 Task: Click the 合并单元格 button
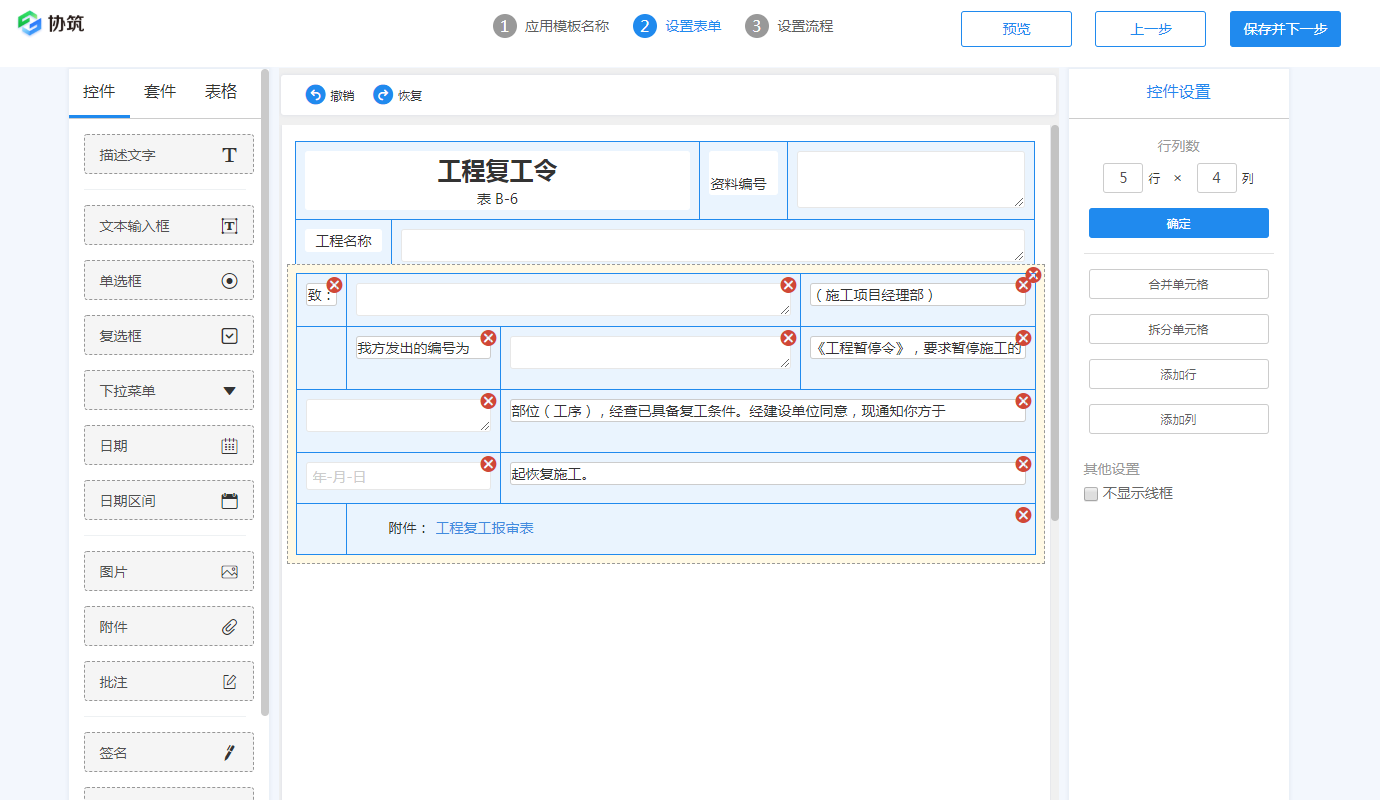[x=1178, y=284]
